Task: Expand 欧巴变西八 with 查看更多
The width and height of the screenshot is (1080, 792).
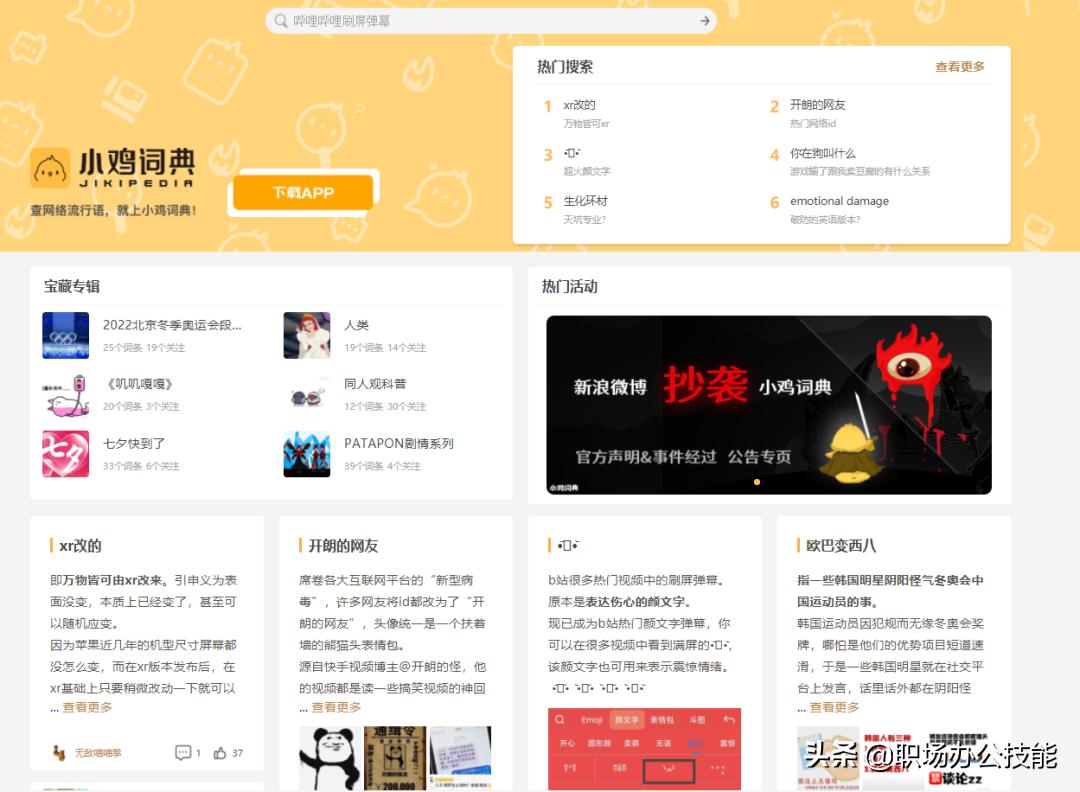Action: pos(833,707)
